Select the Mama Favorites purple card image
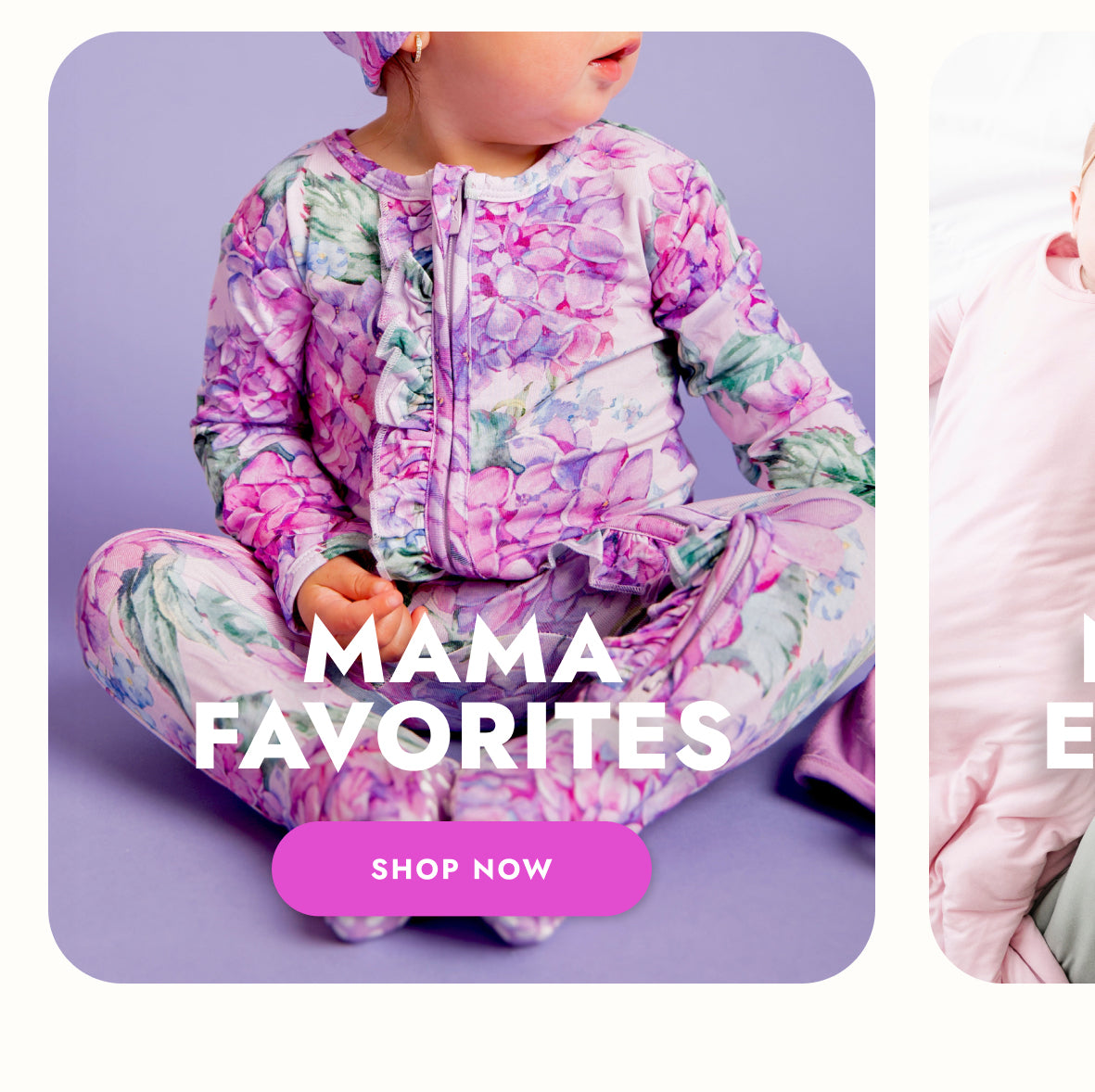The width and height of the screenshot is (1095, 1092). pos(461,507)
